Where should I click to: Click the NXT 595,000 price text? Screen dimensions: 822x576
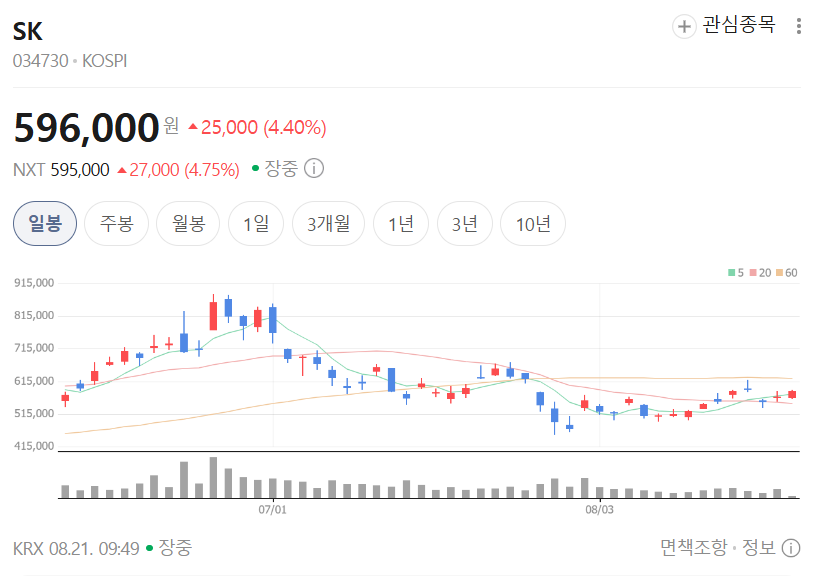[x=61, y=170]
